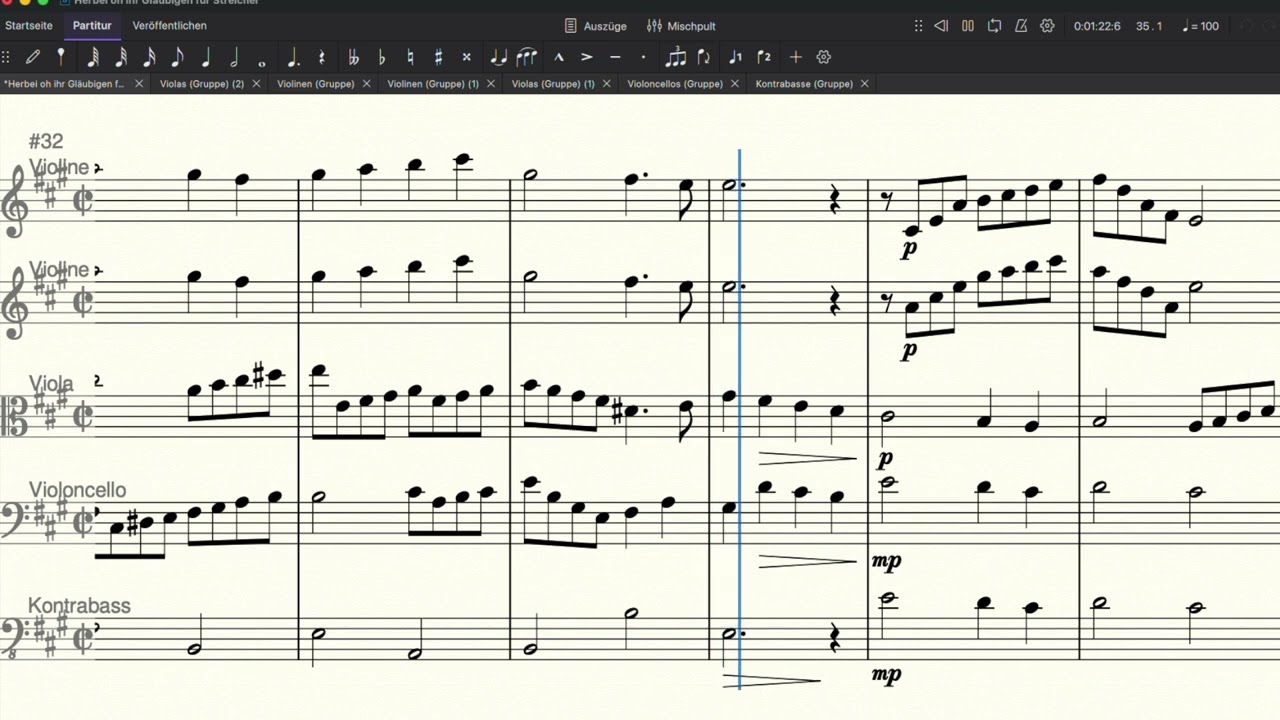Close the Violinen (Gruppe) (1) tab
Image resolution: width=1280 pixels, height=720 pixels.
(x=491, y=84)
